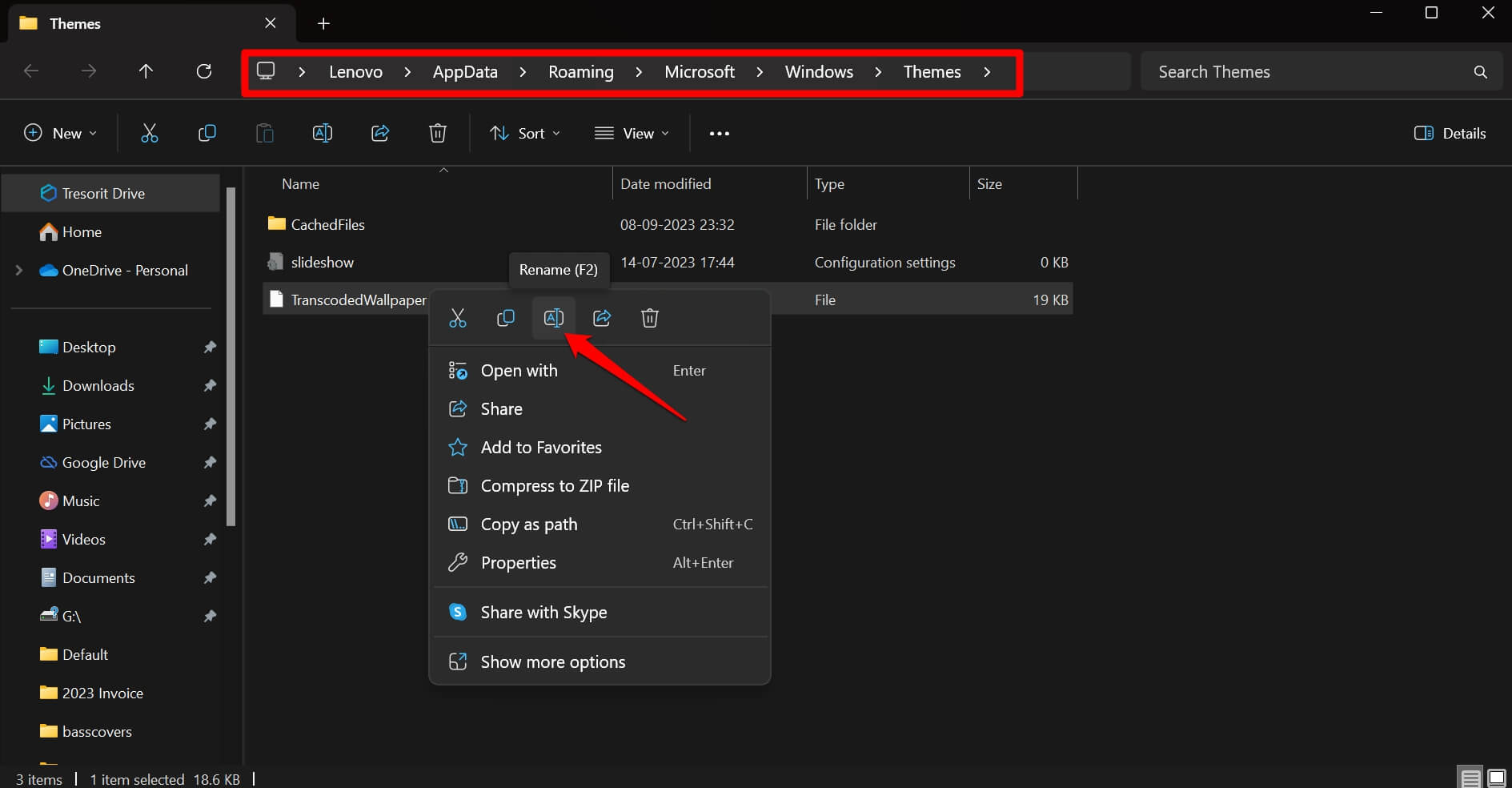Open the CachedFiles folder row
Viewport: 1512px width, 788px height.
tap(327, 225)
